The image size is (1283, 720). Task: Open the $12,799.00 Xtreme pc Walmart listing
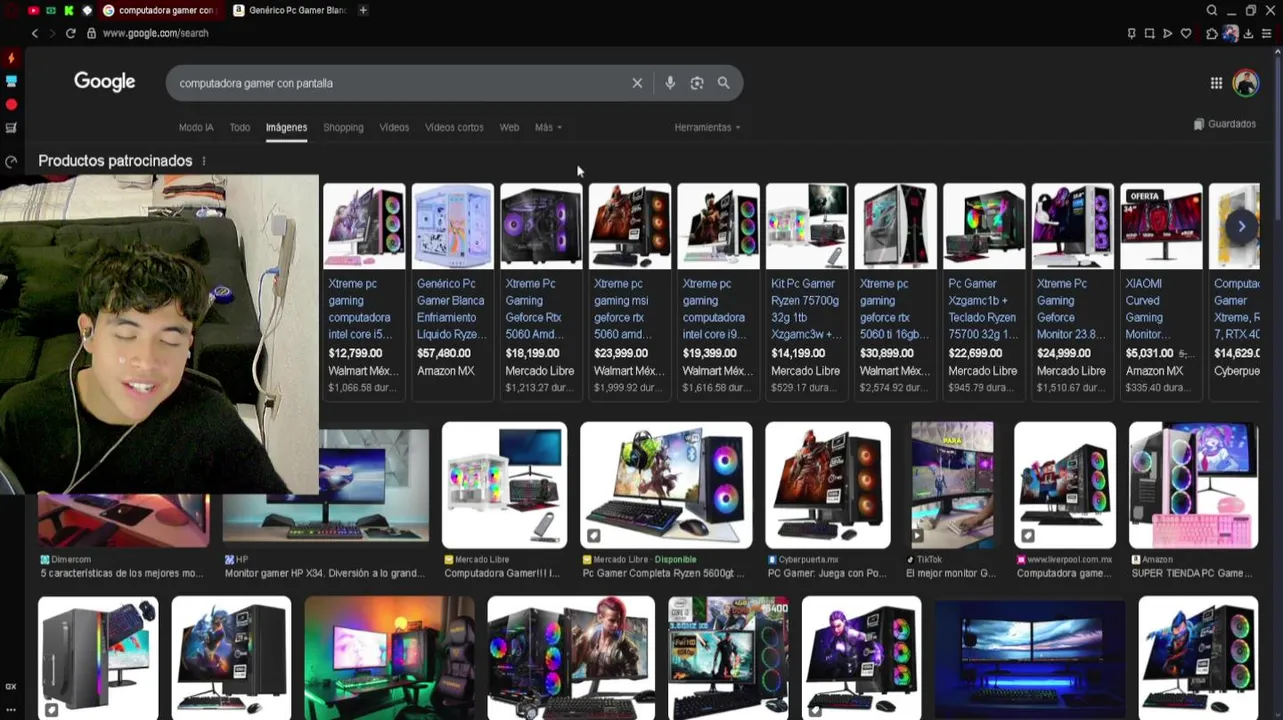point(364,290)
